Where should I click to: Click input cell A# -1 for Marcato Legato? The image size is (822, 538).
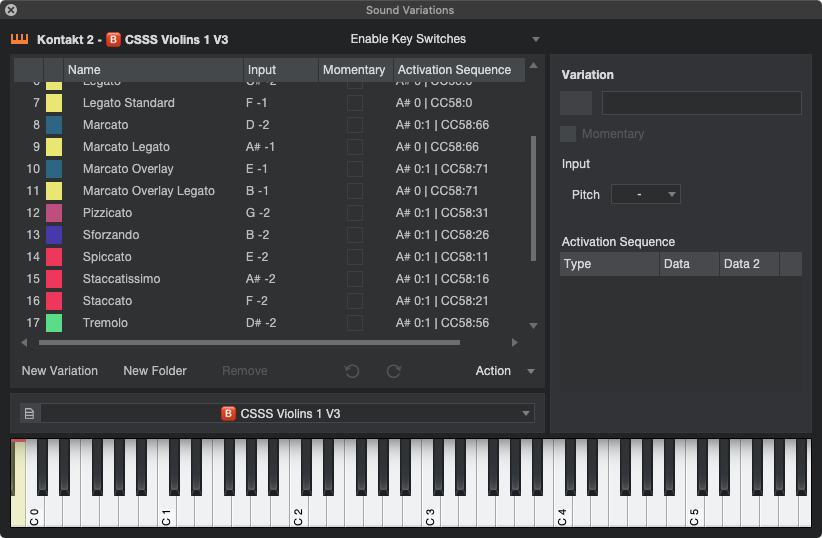click(x=260, y=147)
